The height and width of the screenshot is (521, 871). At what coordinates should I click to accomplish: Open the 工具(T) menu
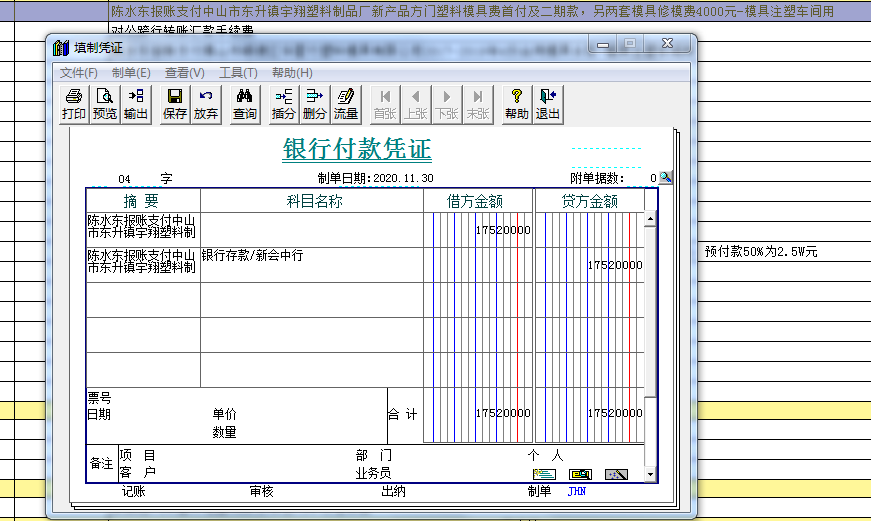(x=238, y=73)
